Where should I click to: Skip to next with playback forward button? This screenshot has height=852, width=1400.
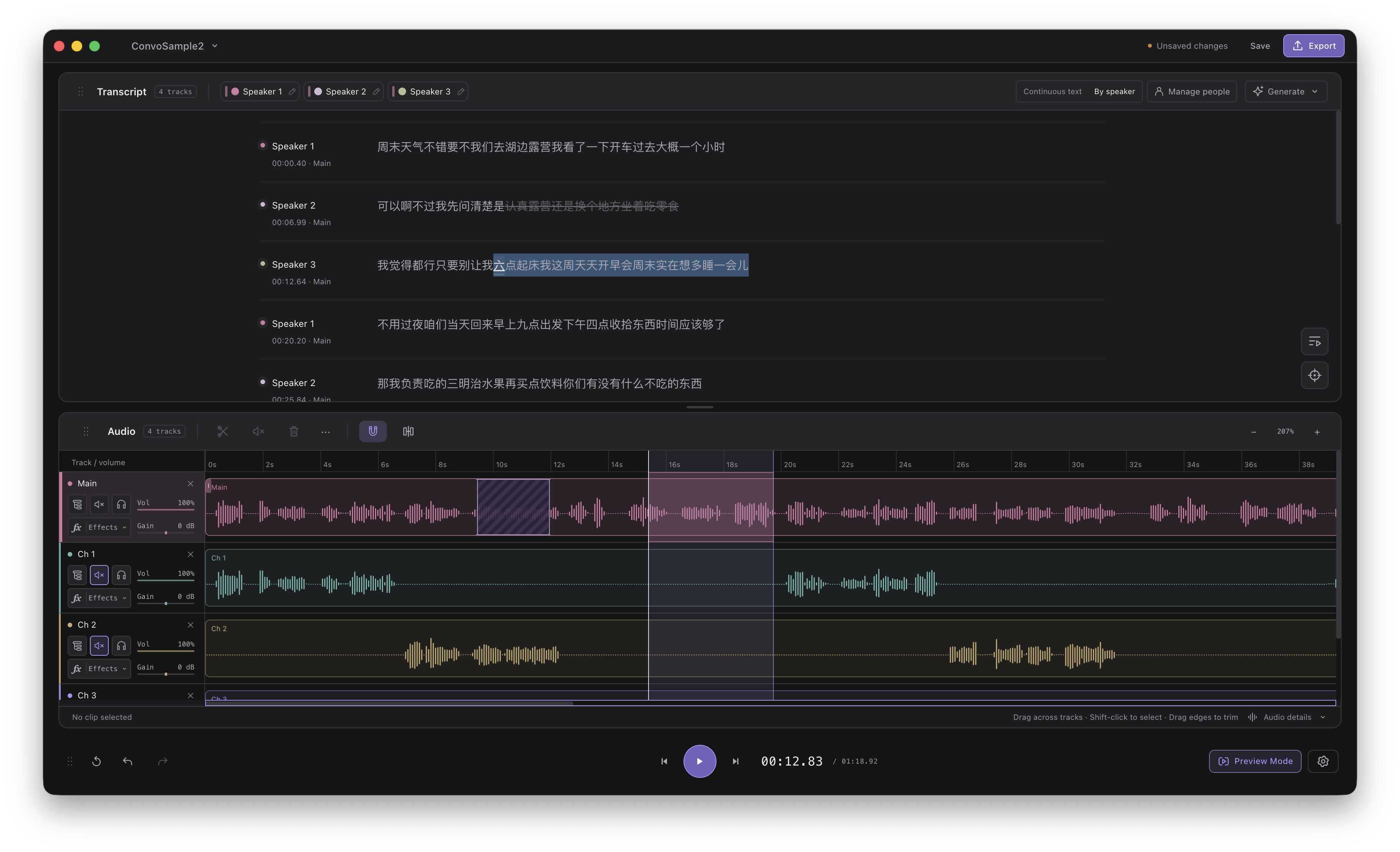pyautogui.click(x=735, y=761)
